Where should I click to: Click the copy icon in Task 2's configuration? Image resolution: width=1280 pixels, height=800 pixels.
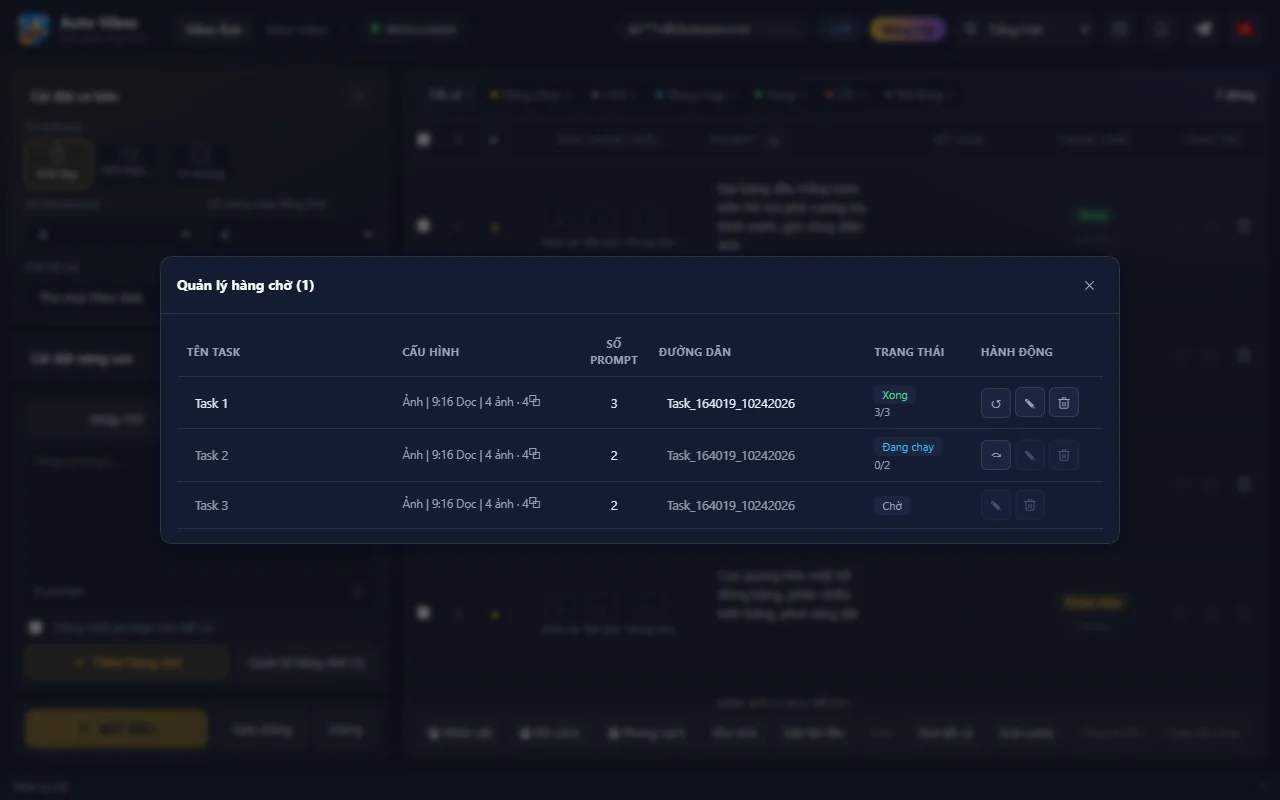[535, 453]
